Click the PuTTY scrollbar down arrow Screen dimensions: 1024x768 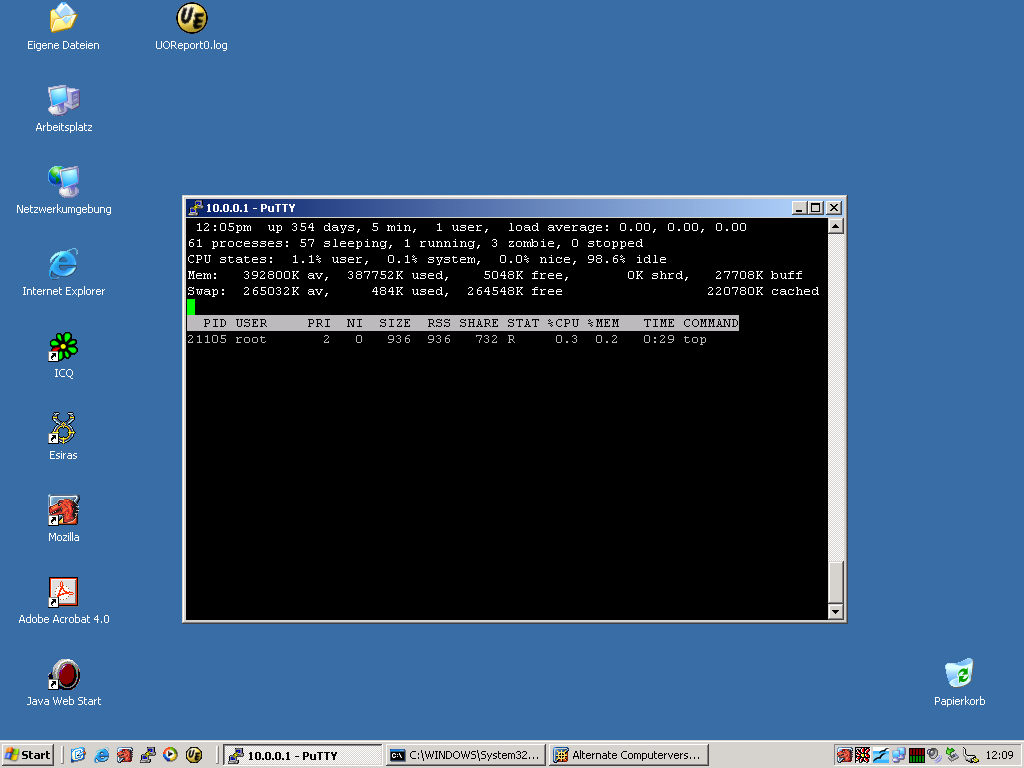(x=835, y=611)
